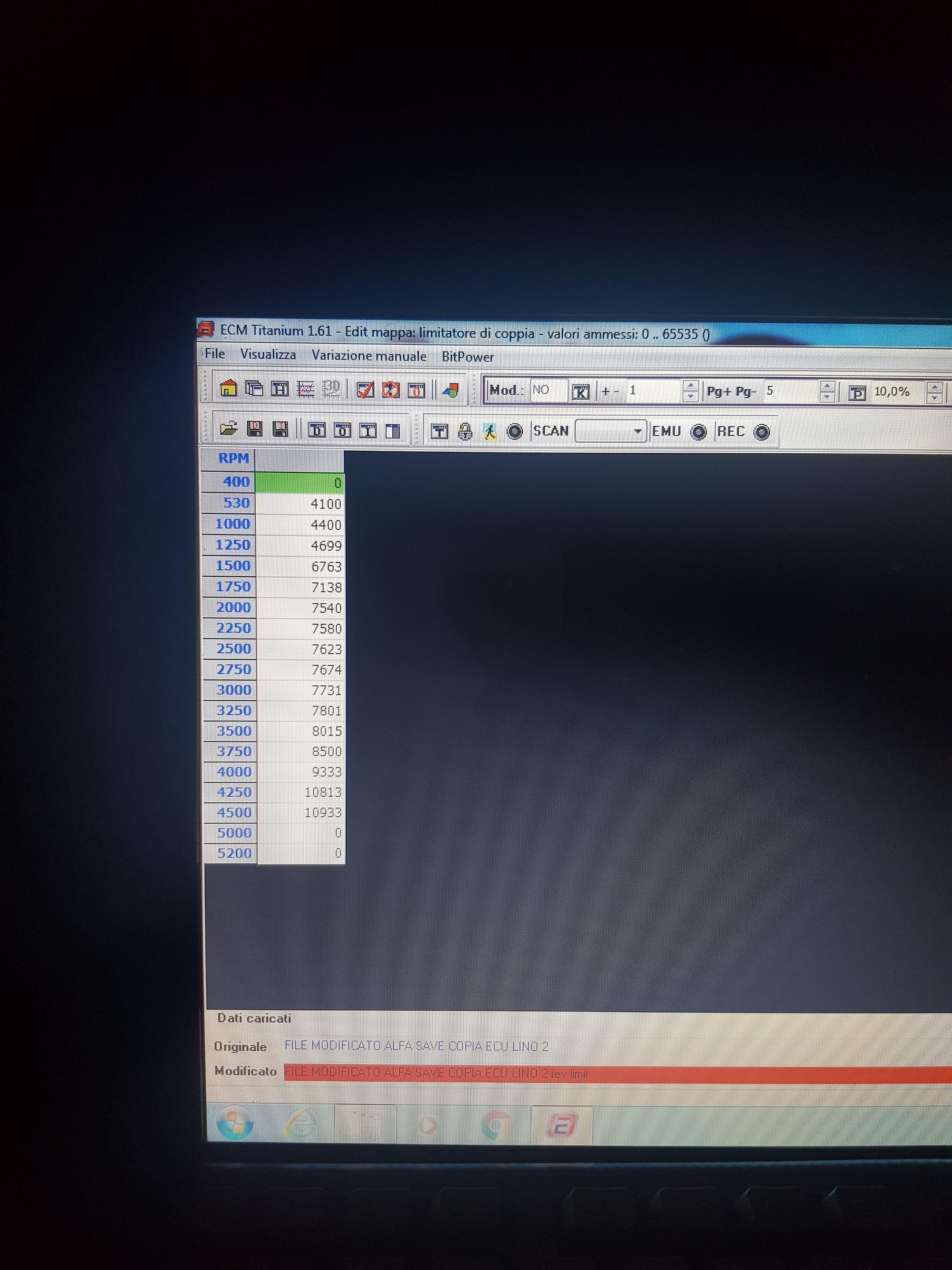Increase the +/- step value spinner
This screenshot has width=952, height=1270.
(691, 386)
